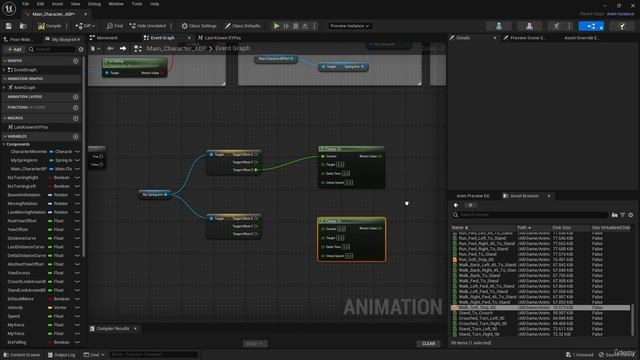Click Add in the My Blueprint panel
This screenshot has width=640, height=360.
(x=15, y=49)
